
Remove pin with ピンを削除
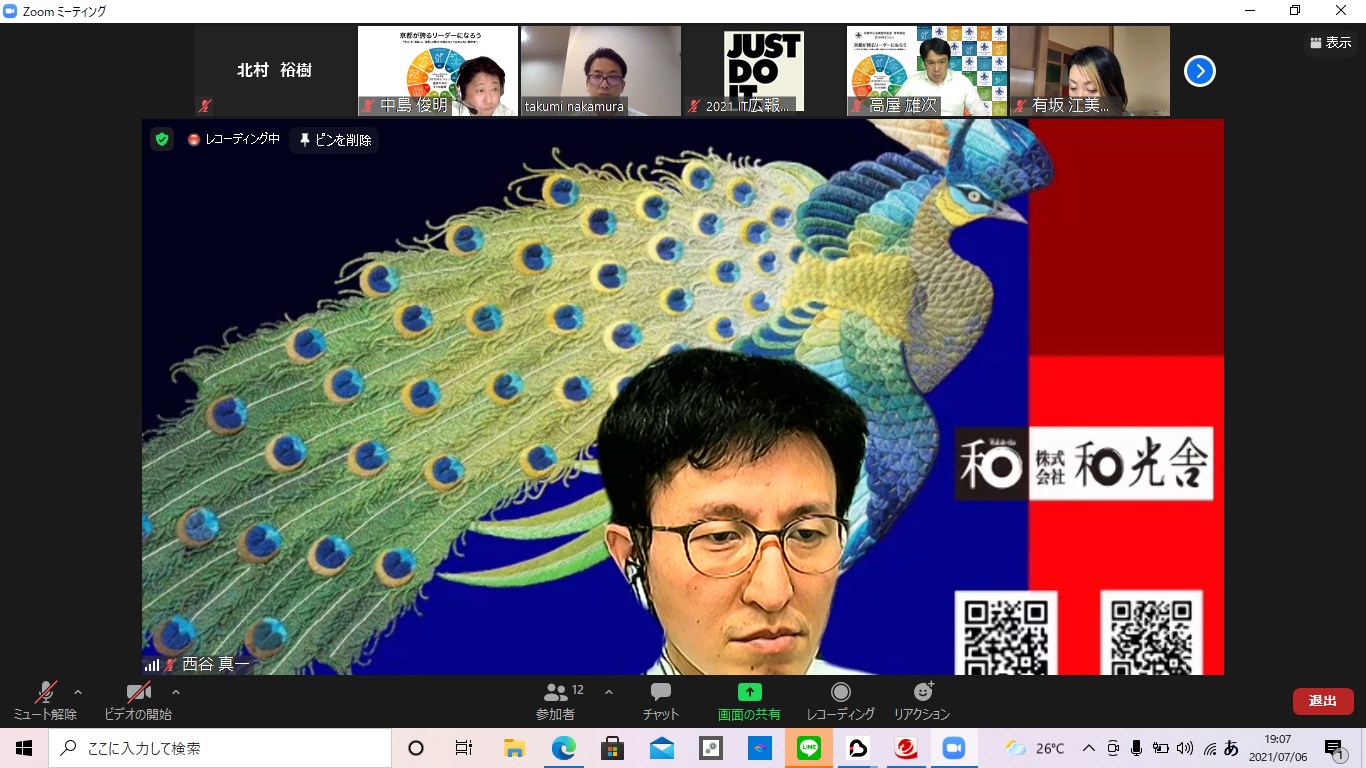tap(335, 140)
